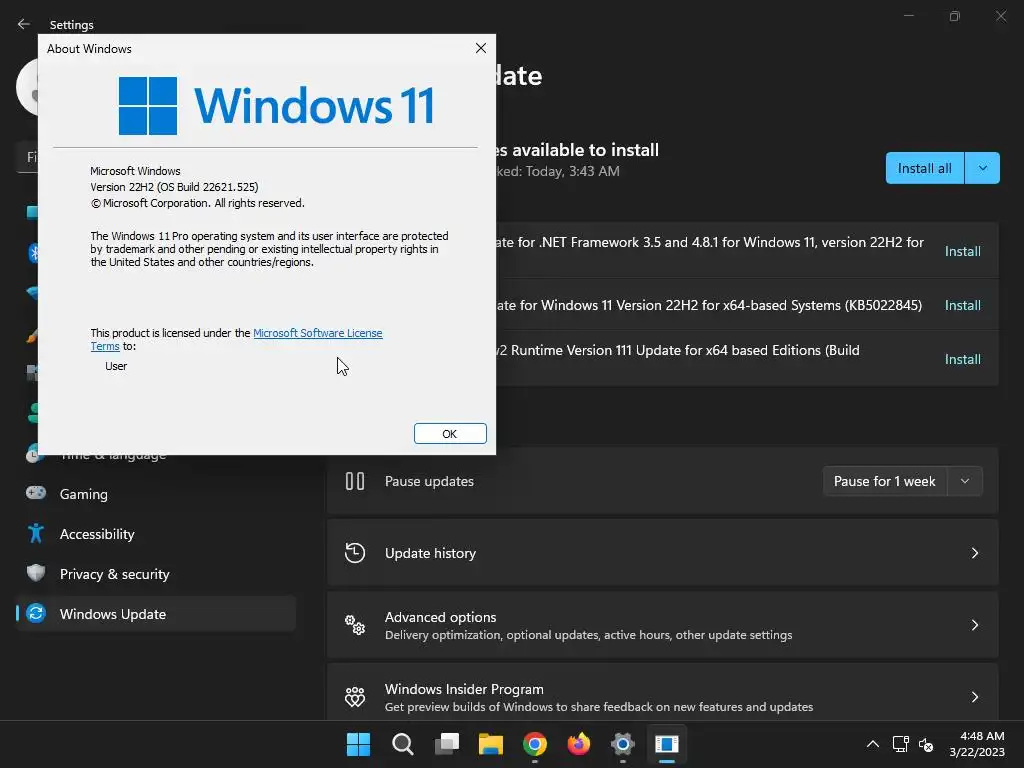Launch Firefox from taskbar
The image size is (1024, 768).
point(579,744)
